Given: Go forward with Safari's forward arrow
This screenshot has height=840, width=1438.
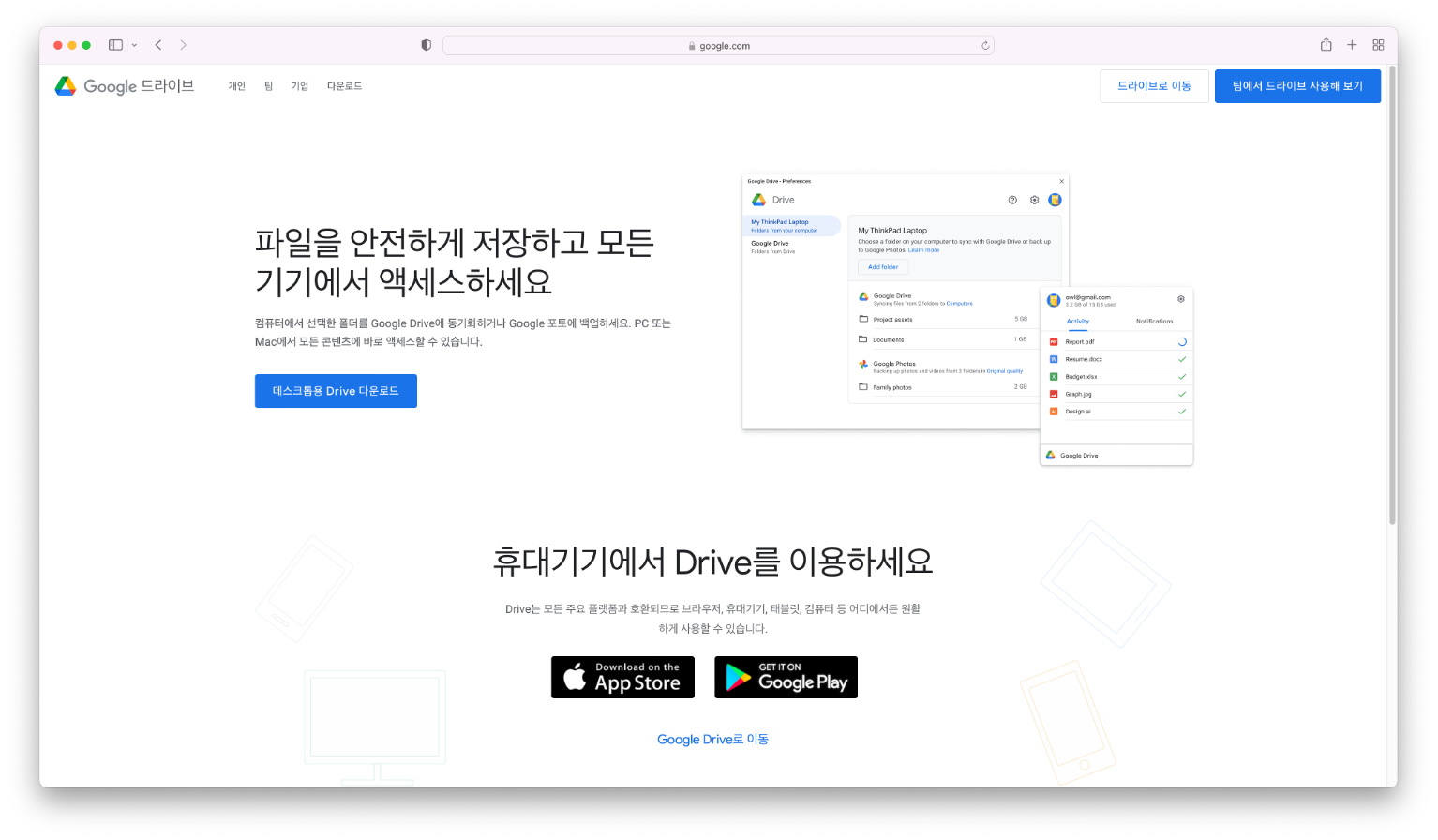Looking at the screenshot, I should click(183, 45).
